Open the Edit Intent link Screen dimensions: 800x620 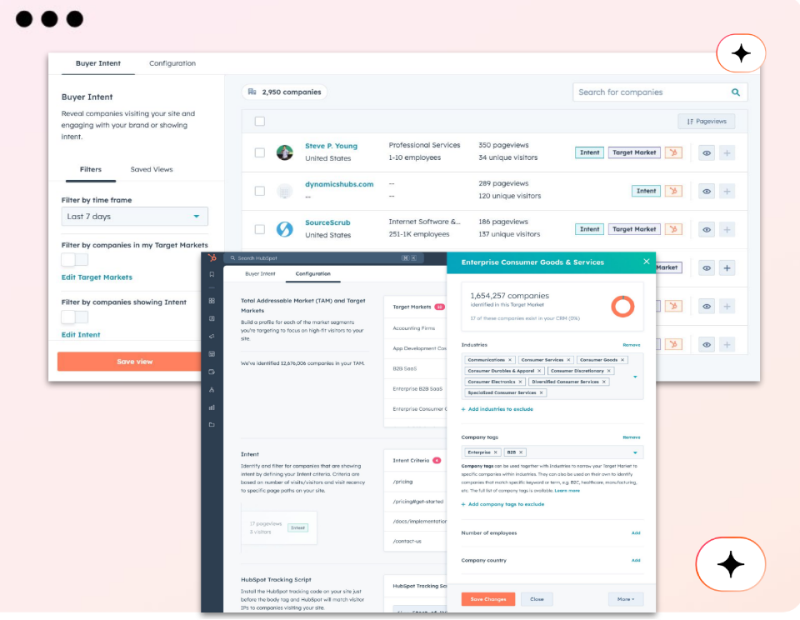pyautogui.click(x=81, y=335)
